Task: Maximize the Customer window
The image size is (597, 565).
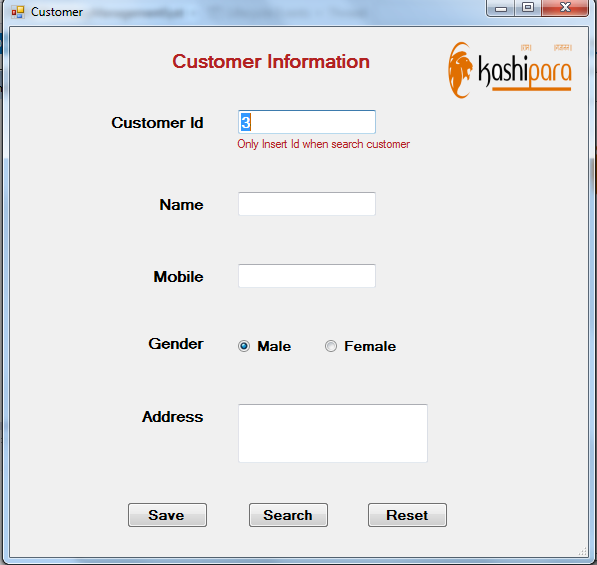Action: click(x=528, y=8)
